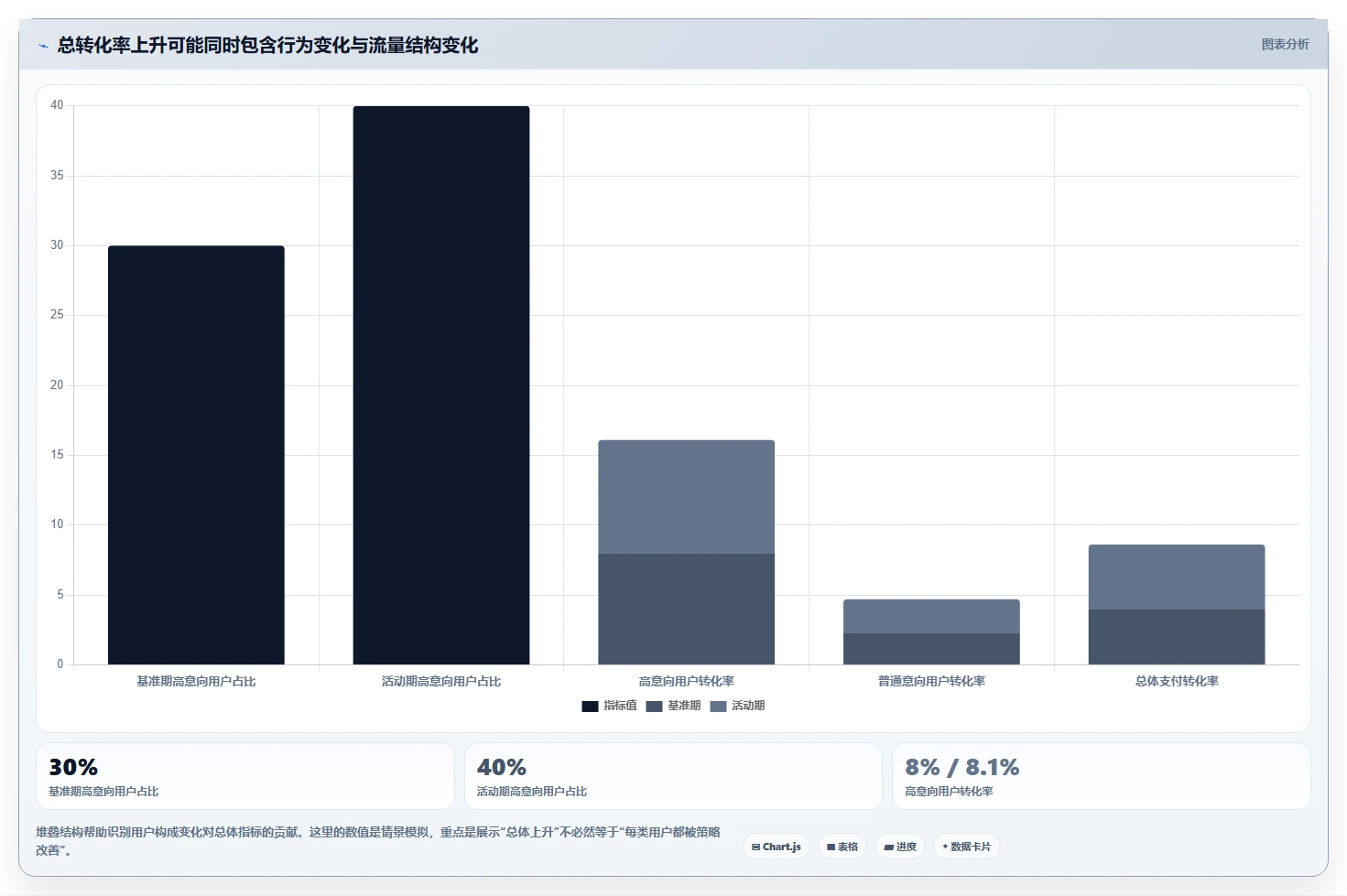Click the small icon before the title
The image size is (1347, 896).
click(43, 46)
